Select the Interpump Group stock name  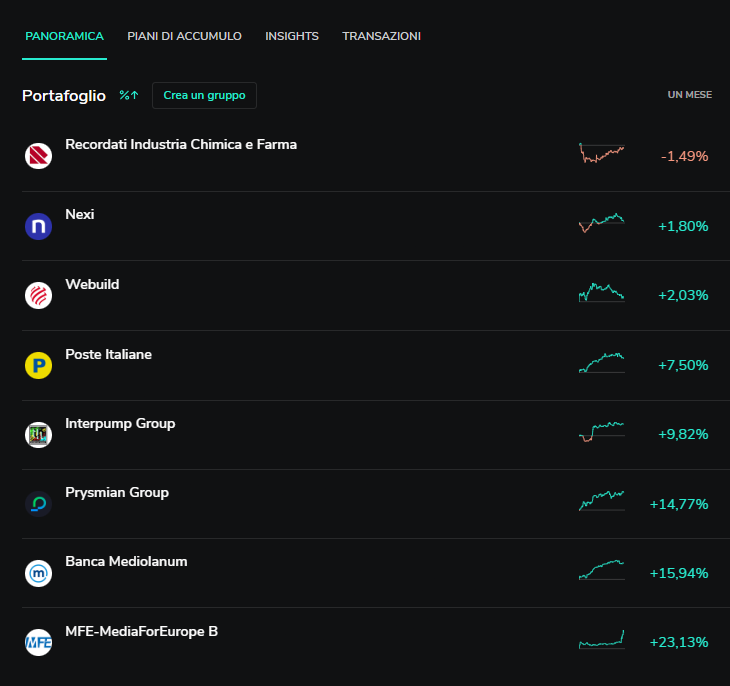coord(120,424)
